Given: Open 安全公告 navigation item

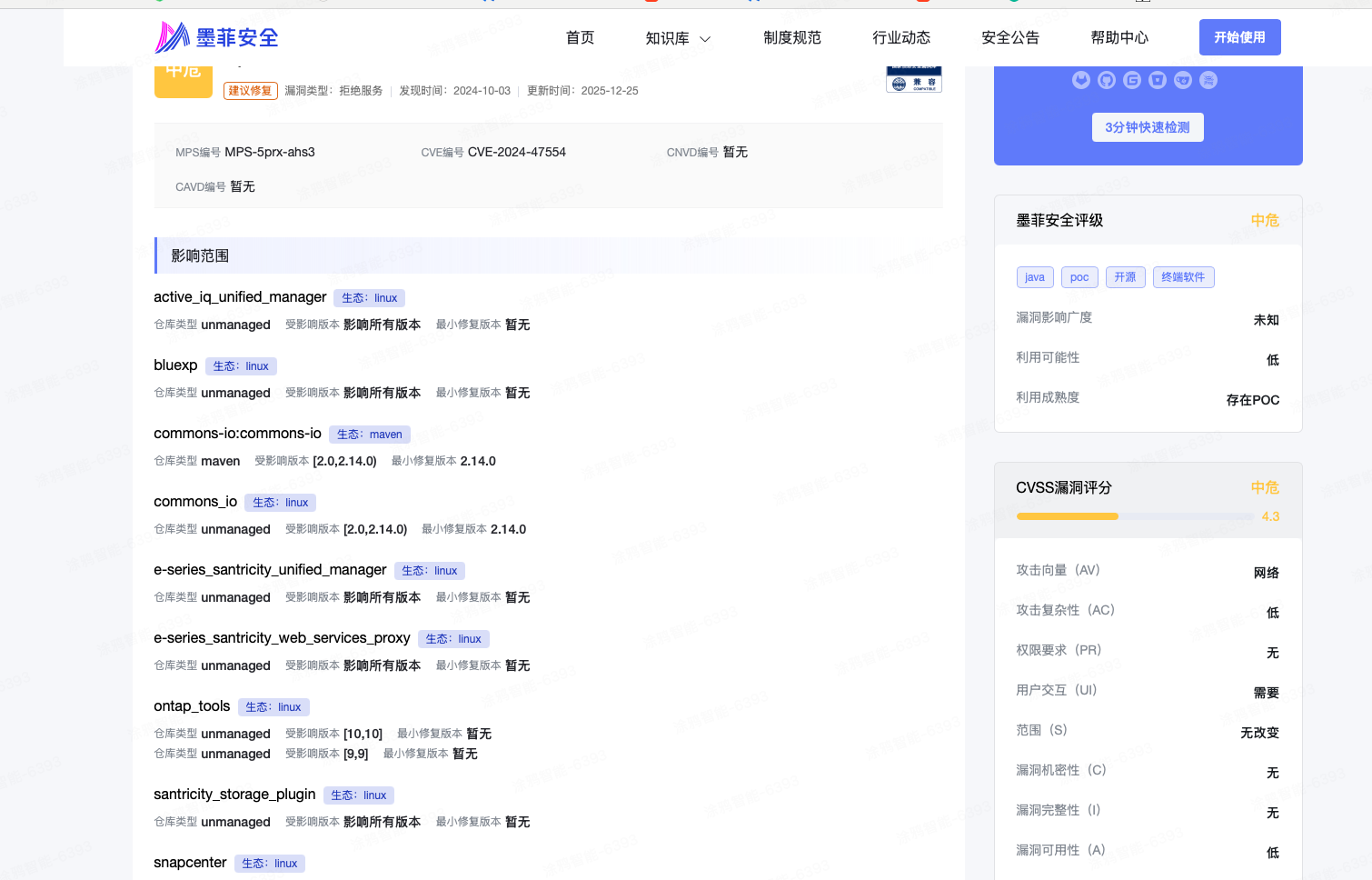Looking at the screenshot, I should click(1010, 37).
